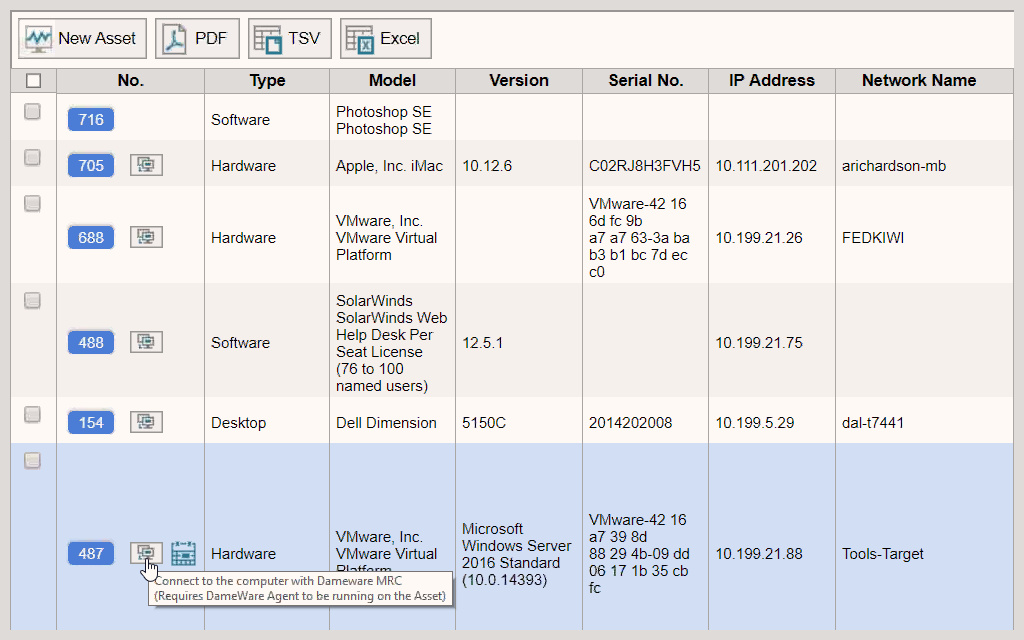The image size is (1024, 640).
Task: Click IP address '10.111.201.202'
Action: pos(766,166)
